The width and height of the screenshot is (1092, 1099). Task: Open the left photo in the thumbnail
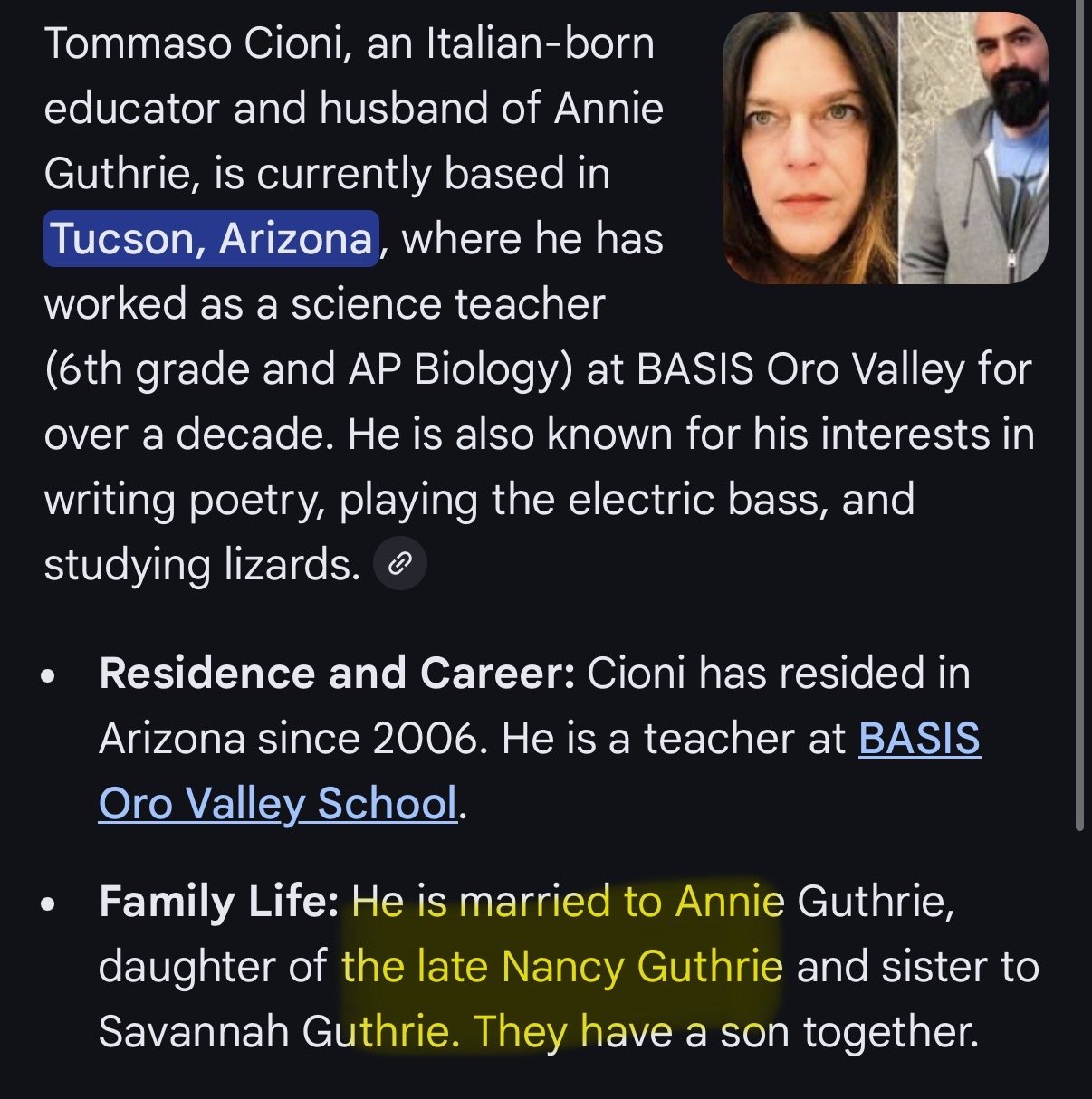pyautogui.click(x=809, y=148)
